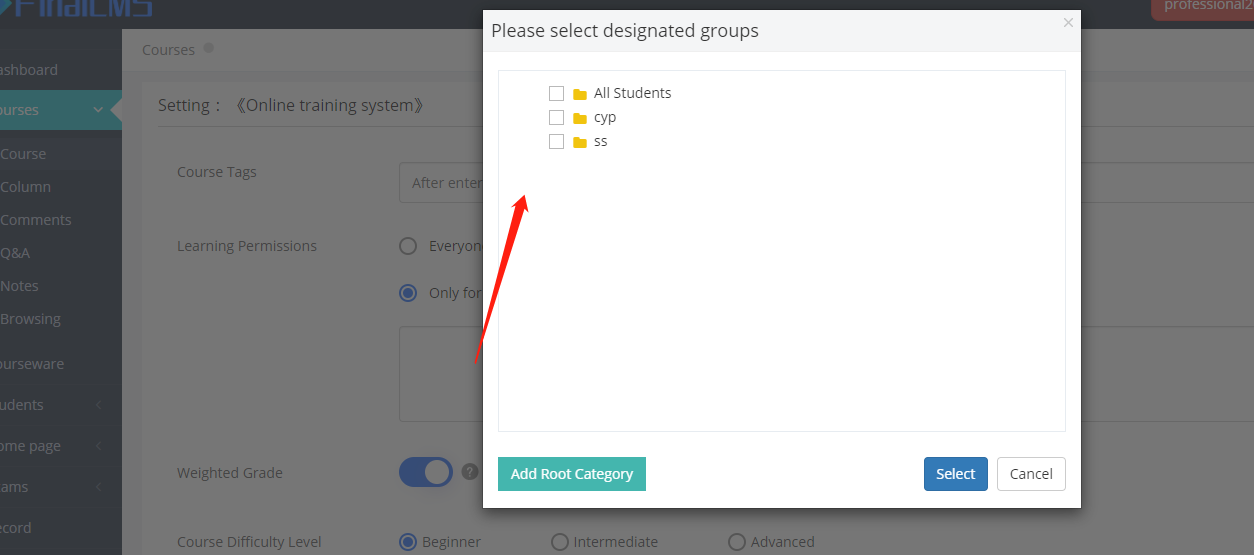Check the cyp group checkbox
1254x555 pixels.
[x=557, y=117]
